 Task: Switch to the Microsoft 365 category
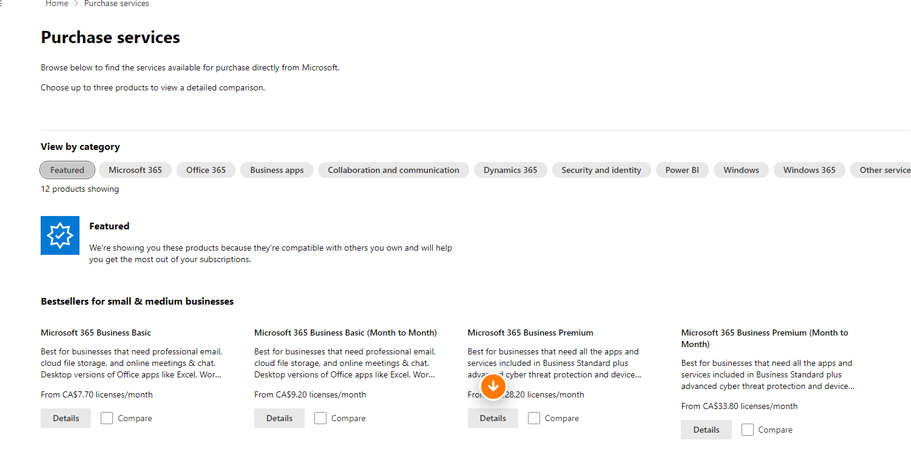tap(135, 170)
